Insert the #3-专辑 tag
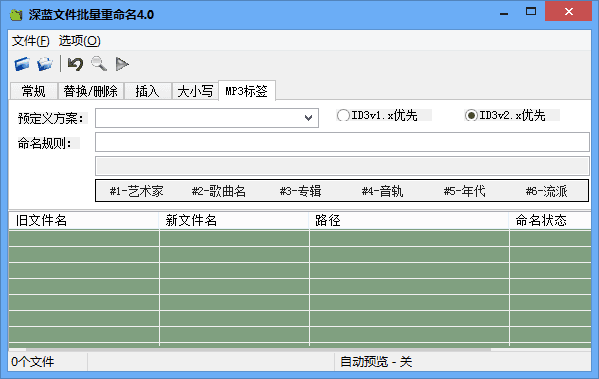 tap(301, 191)
